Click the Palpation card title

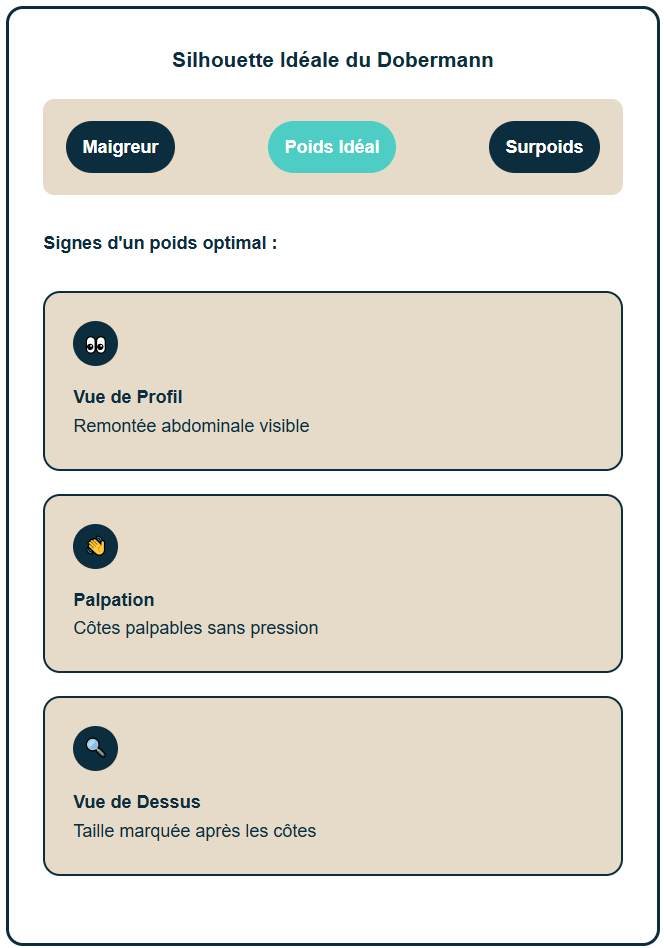(114, 600)
